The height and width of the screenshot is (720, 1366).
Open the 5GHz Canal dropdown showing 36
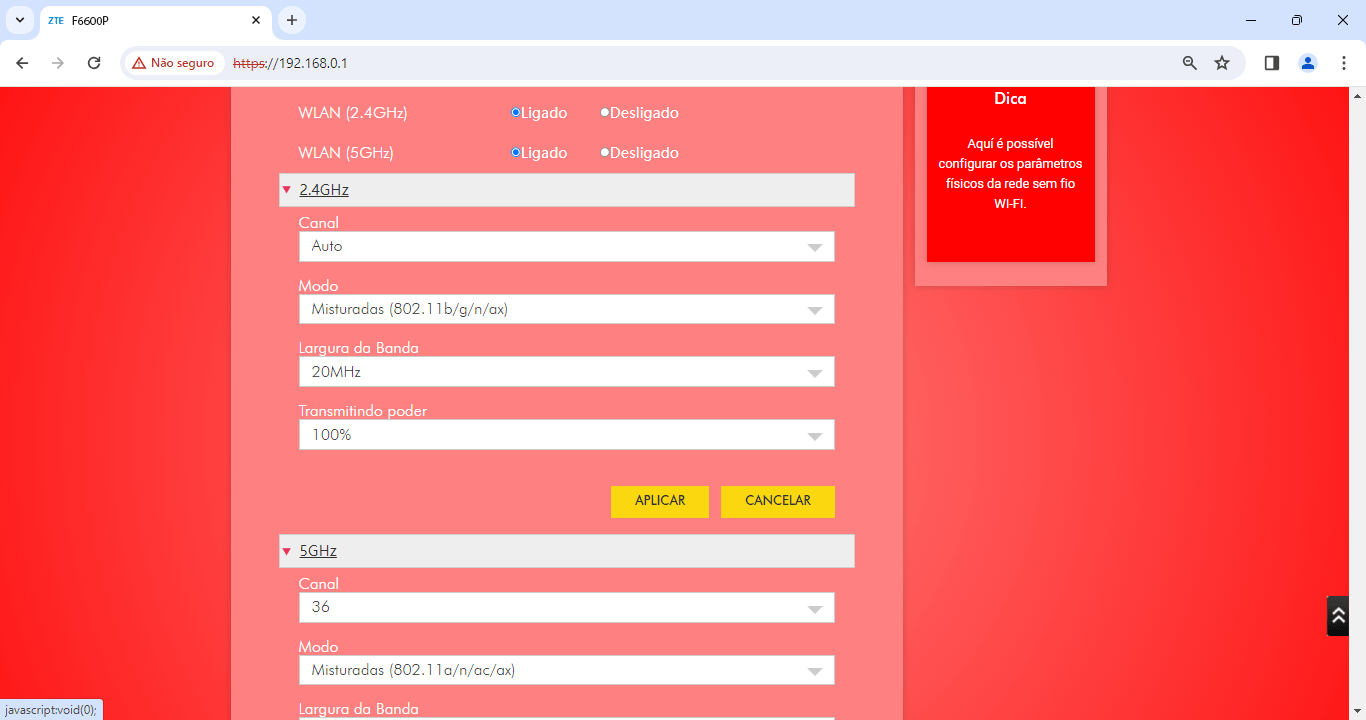tap(566, 608)
